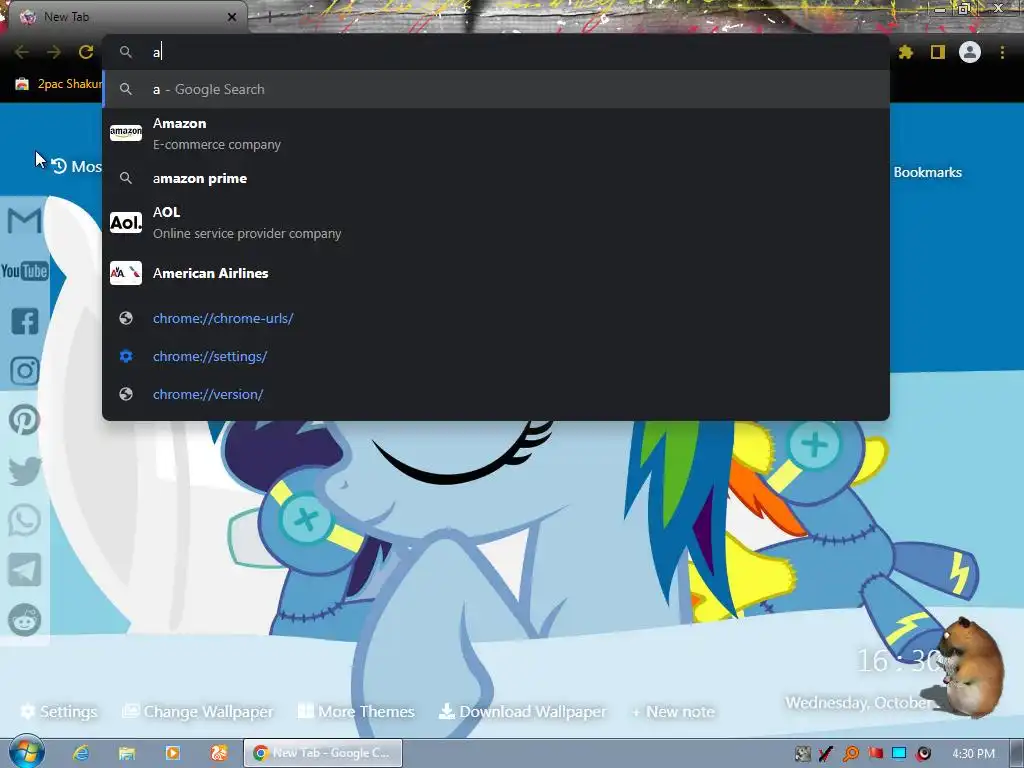Open the Gmail sidebar shortcut
This screenshot has width=1024, height=768.
(24, 221)
